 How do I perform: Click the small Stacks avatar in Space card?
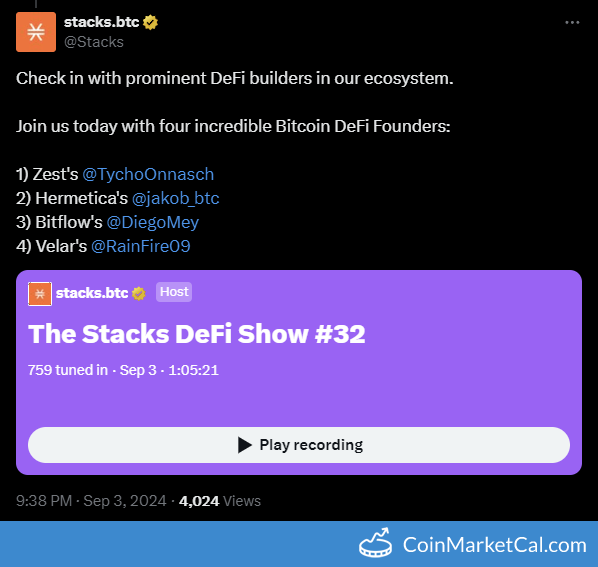pyautogui.click(x=40, y=294)
